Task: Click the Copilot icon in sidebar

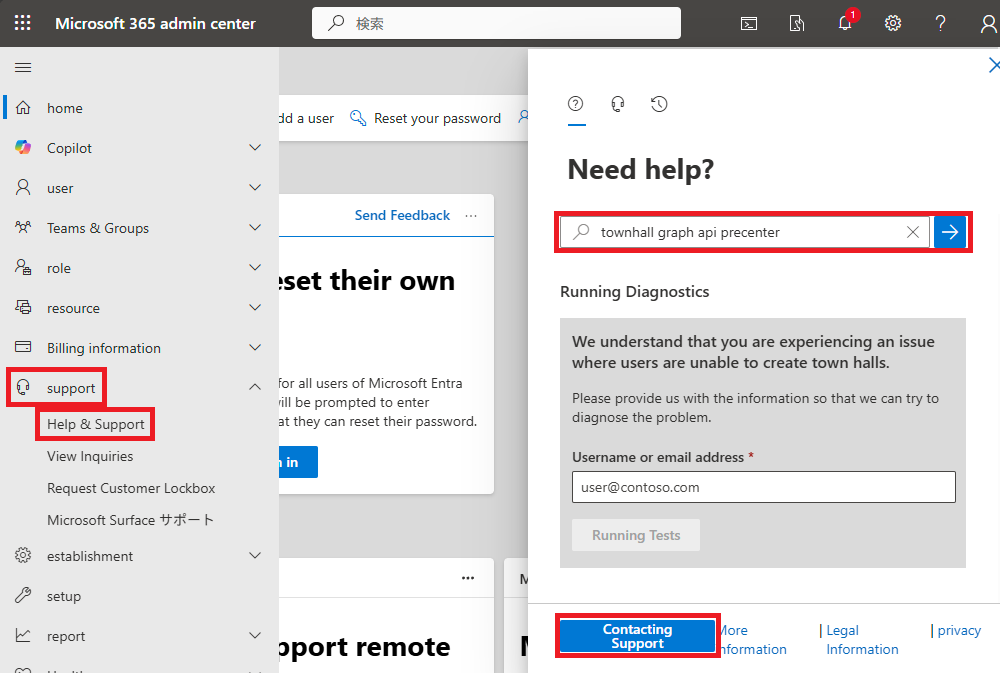Action: [x=23, y=147]
